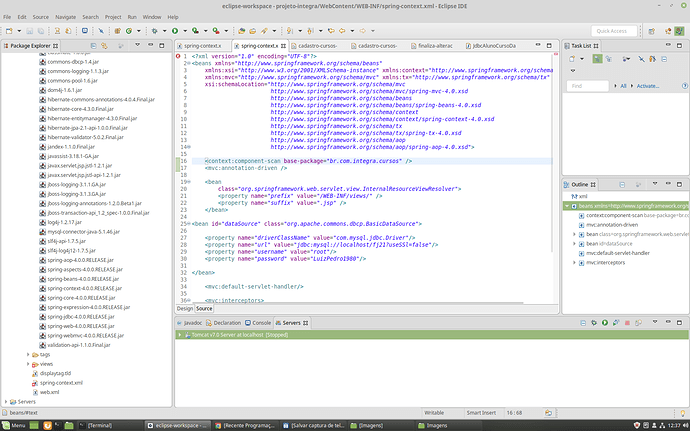The width and height of the screenshot is (690, 431).
Task: Open the Navigate menu
Action: 65,17
